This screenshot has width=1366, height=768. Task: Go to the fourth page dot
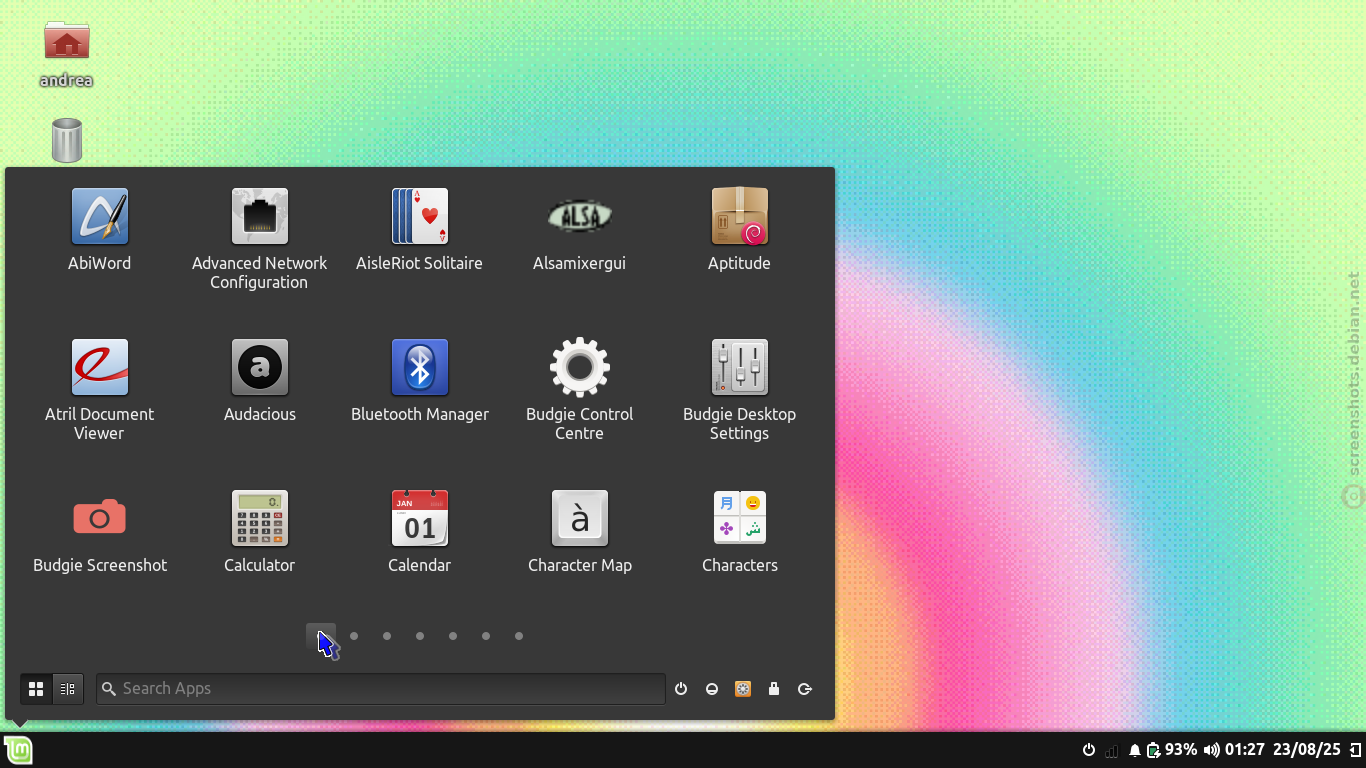(x=420, y=636)
